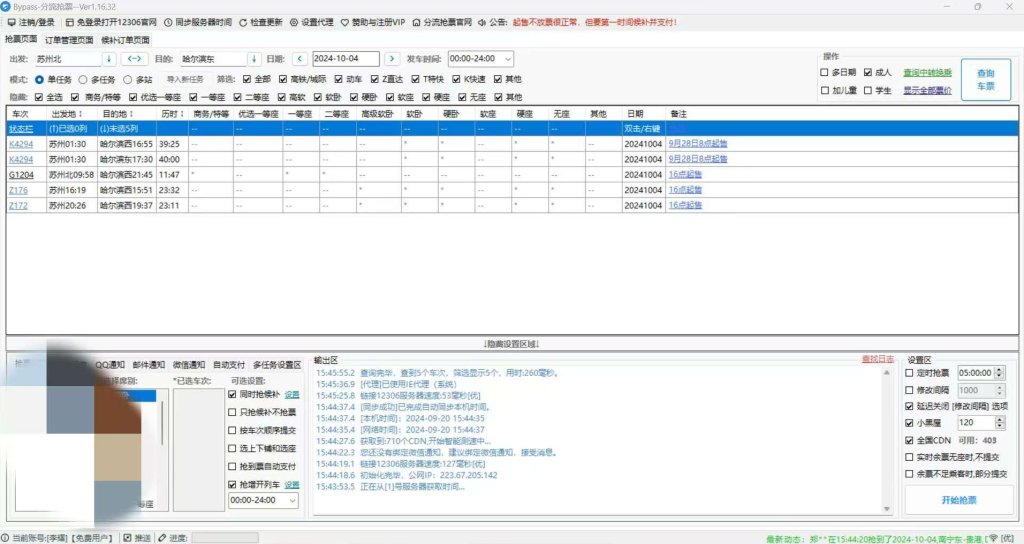The image size is (1024, 544).
Task: Switch to 订单管理页面 tab
Action: tap(69, 40)
